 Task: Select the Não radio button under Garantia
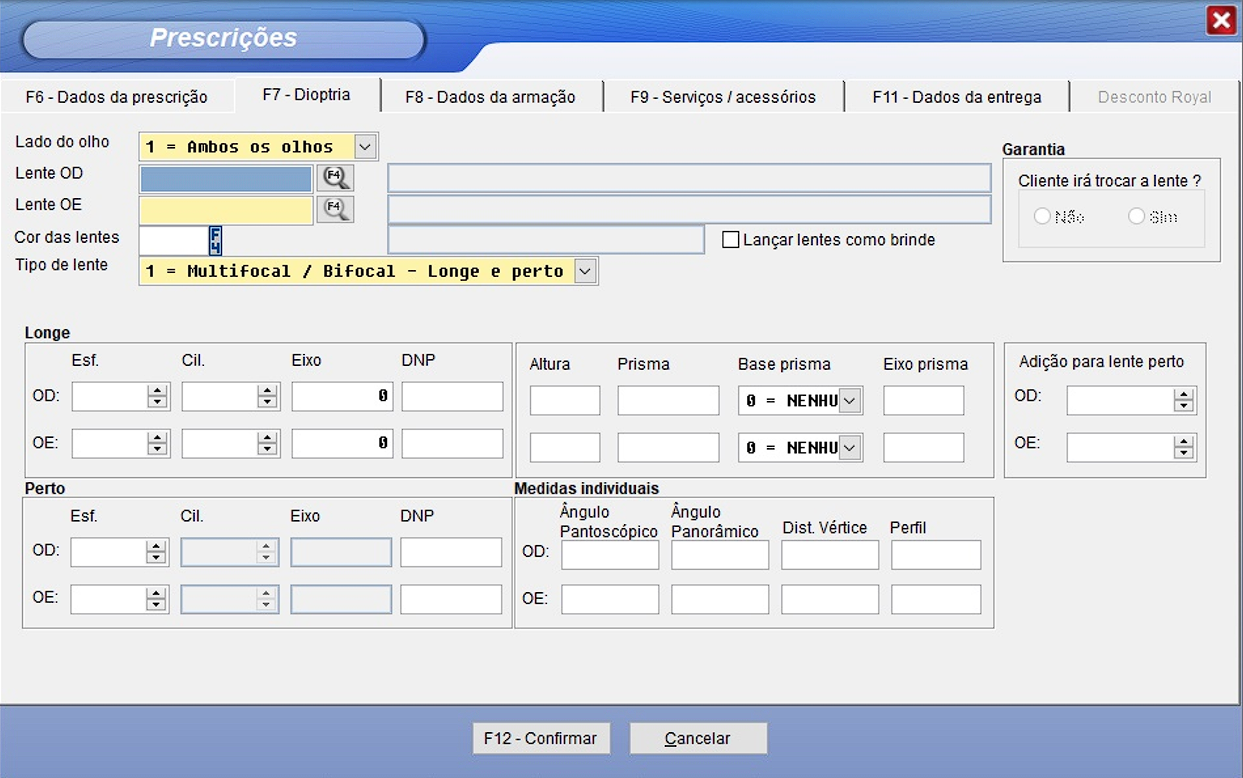(x=1043, y=216)
